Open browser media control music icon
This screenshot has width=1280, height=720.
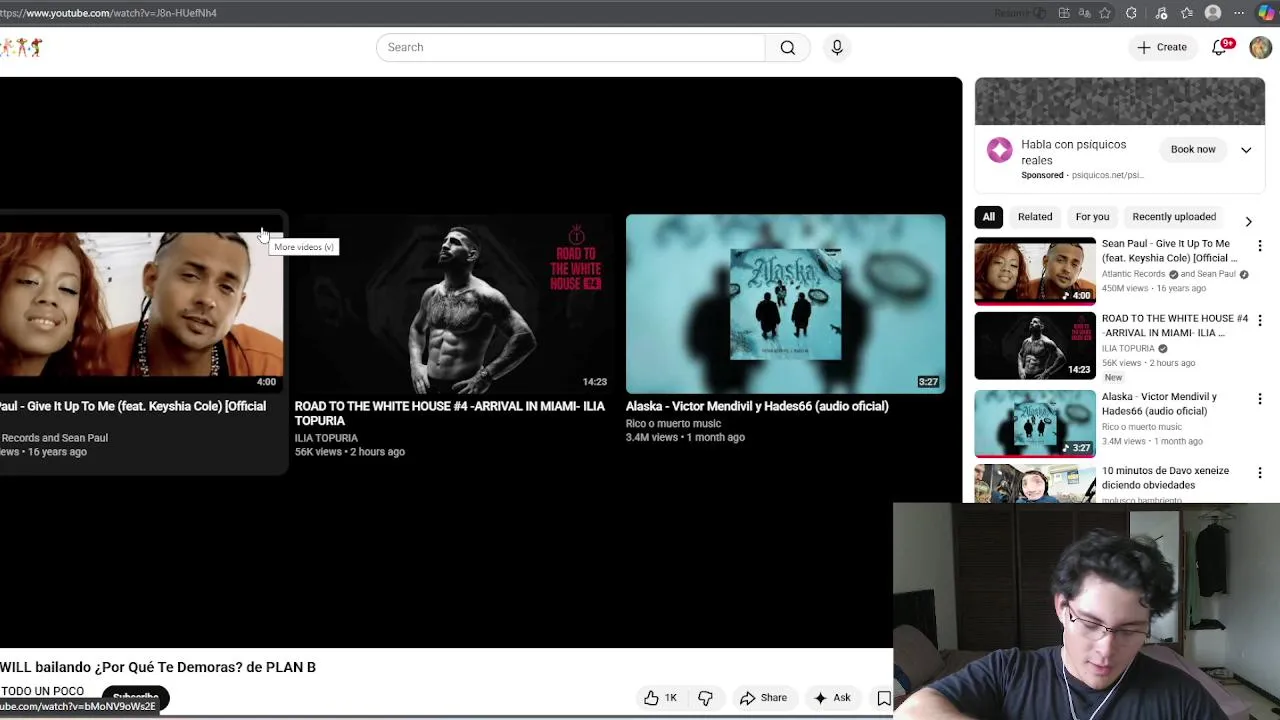point(1161,13)
